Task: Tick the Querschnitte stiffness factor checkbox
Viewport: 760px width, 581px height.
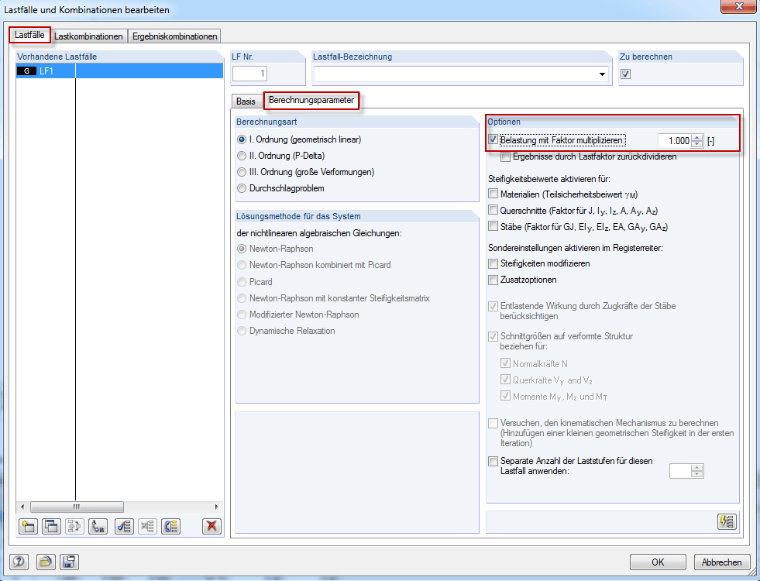Action: pos(493,210)
